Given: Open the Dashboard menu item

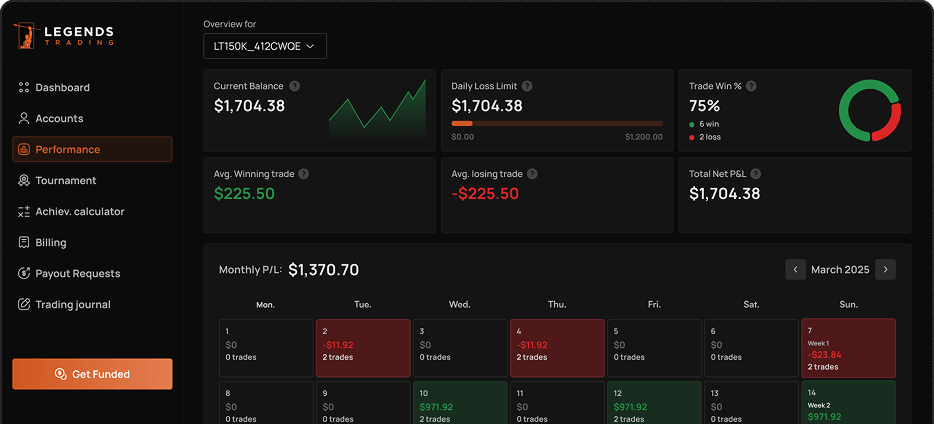Looking at the screenshot, I should coord(92,88).
